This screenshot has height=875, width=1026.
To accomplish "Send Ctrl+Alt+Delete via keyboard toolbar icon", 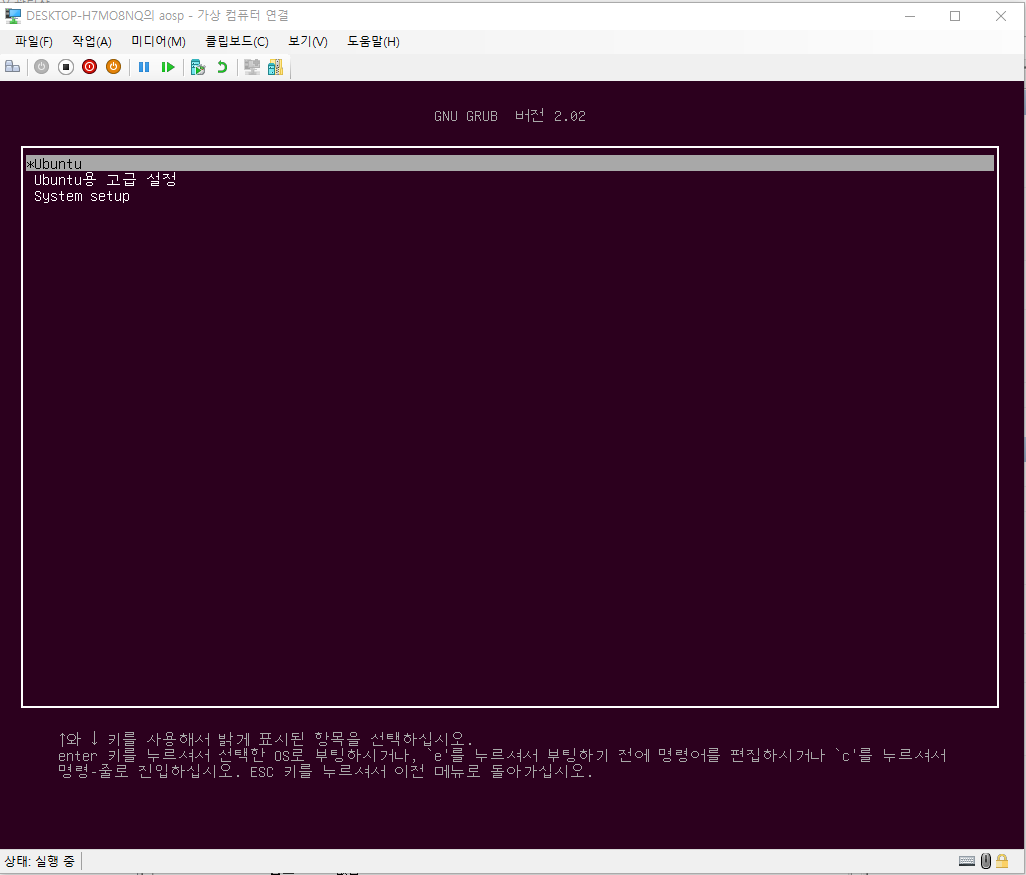I will tap(12, 67).
